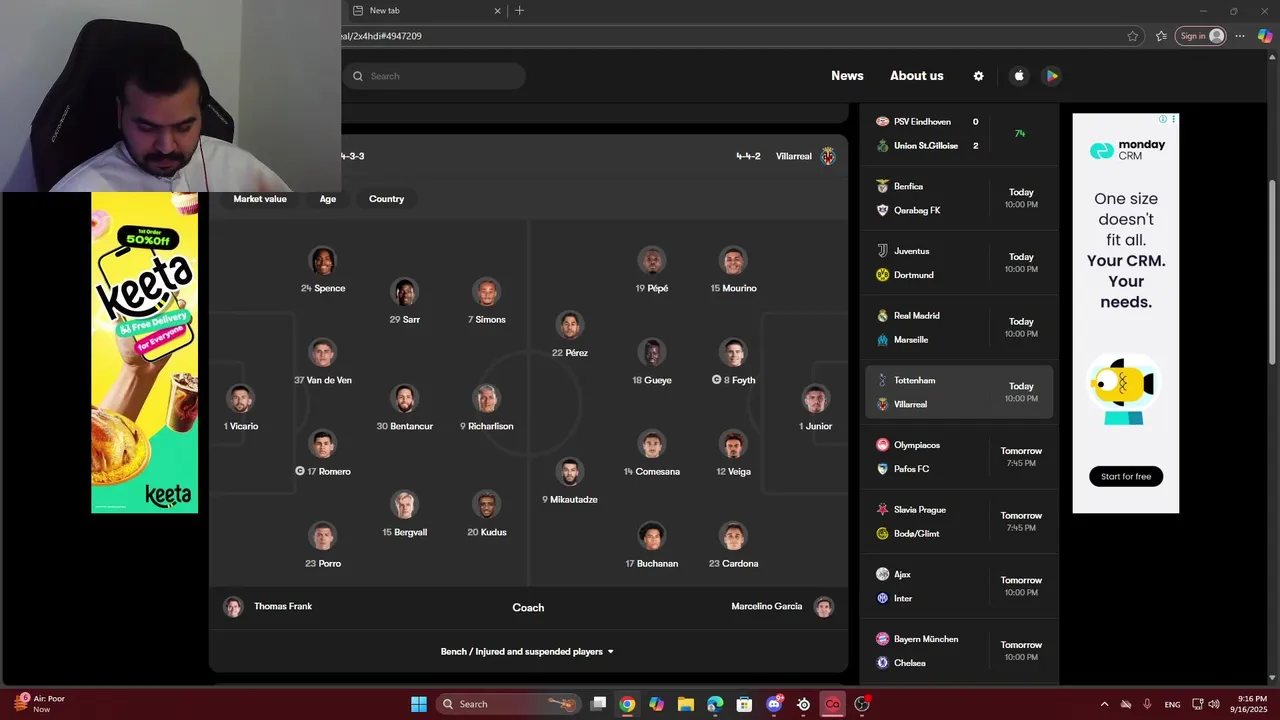This screenshot has width=1280, height=720.
Task: Open the Apple App Store icon link
Action: coord(1019,76)
